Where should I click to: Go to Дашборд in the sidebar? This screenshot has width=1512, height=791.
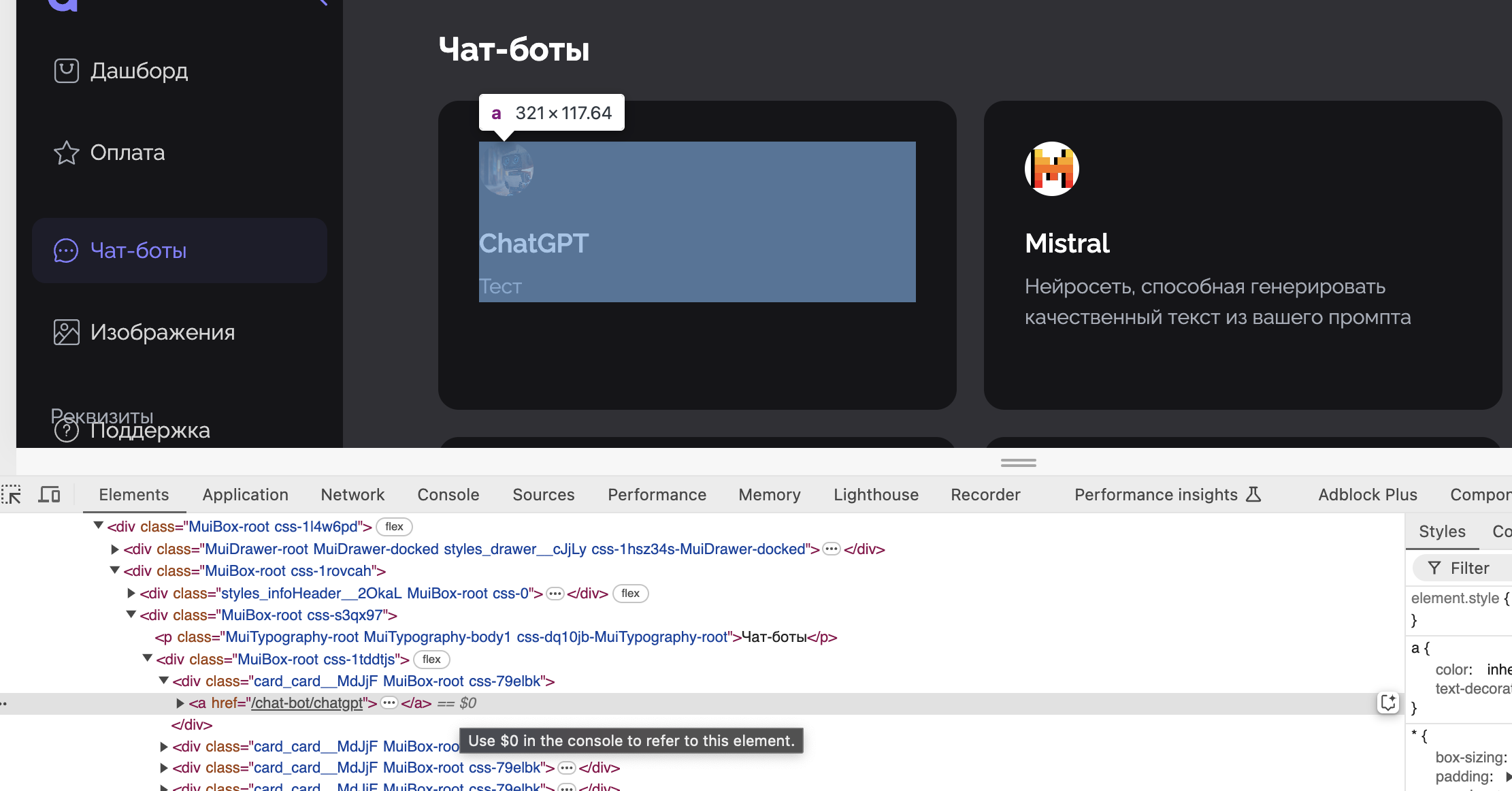click(x=139, y=71)
